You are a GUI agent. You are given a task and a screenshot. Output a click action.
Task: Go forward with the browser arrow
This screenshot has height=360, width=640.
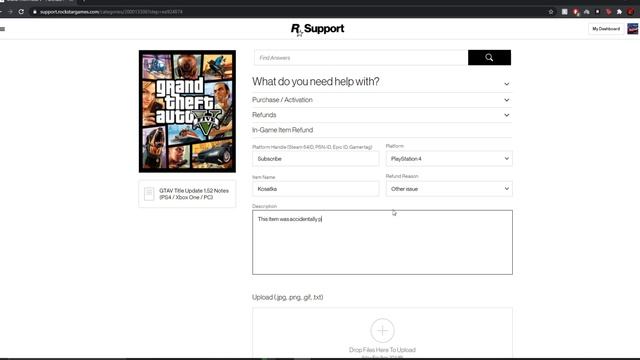[10, 12]
